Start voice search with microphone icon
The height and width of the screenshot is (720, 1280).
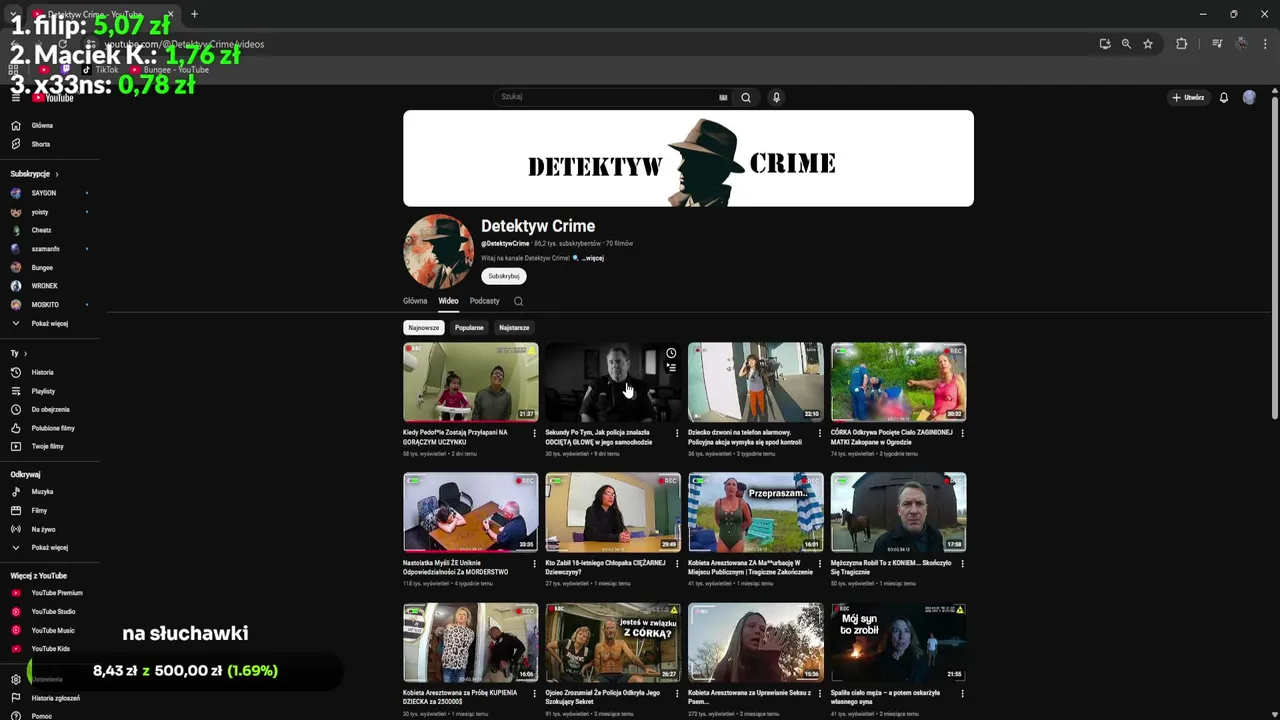[x=776, y=97]
